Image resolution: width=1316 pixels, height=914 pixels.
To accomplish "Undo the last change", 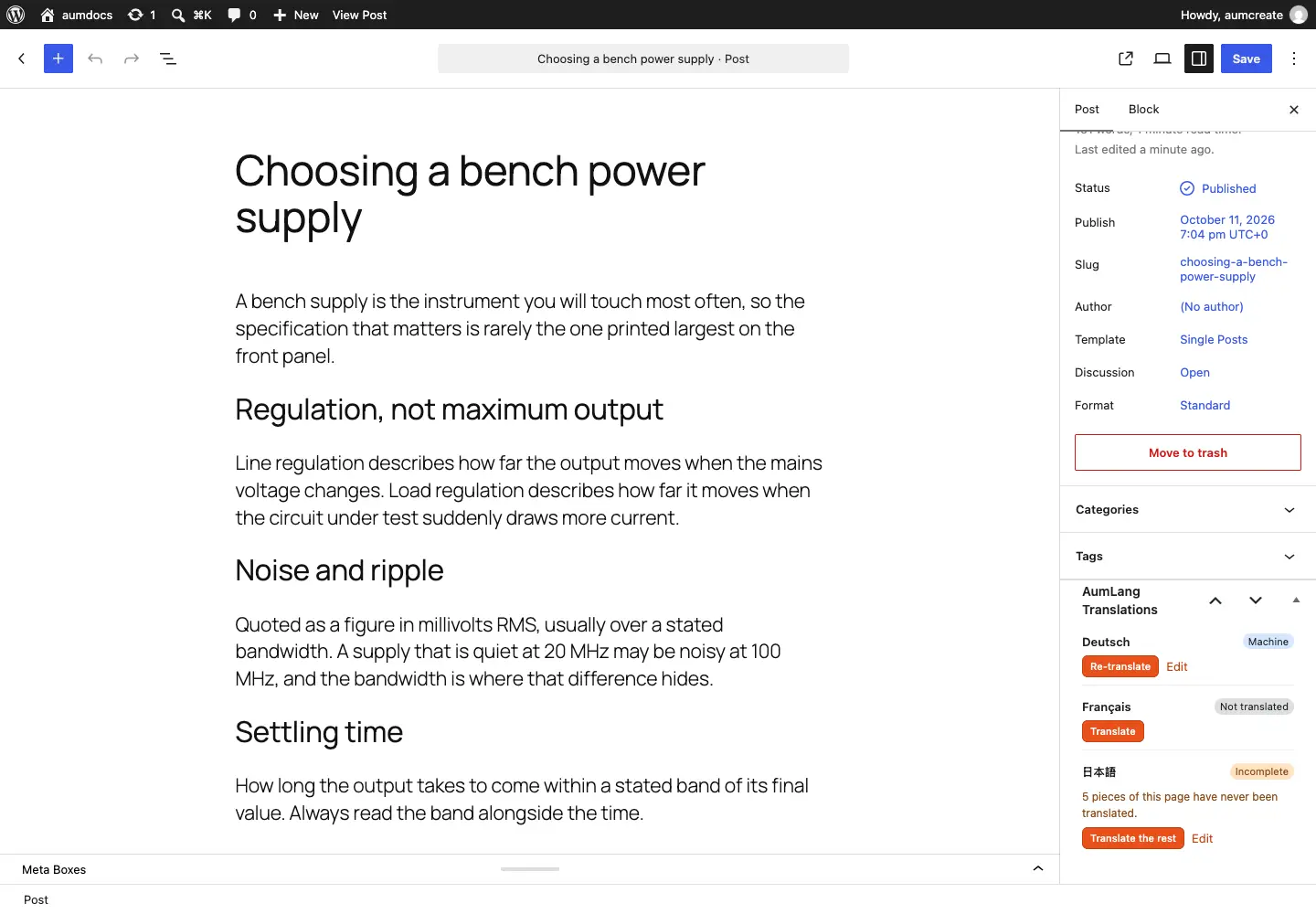I will pos(95,58).
